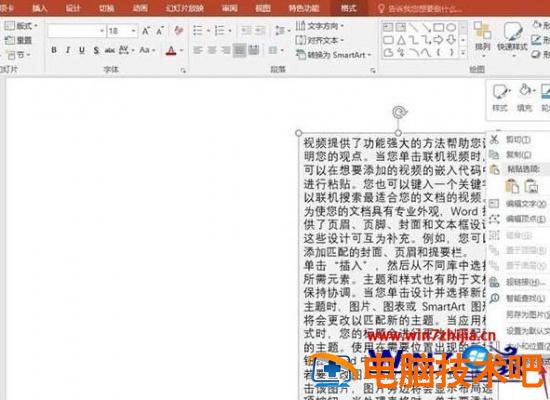Screen dimensions: 550x400
Task: Click the red font color swatch
Action: [x=171, y=51]
